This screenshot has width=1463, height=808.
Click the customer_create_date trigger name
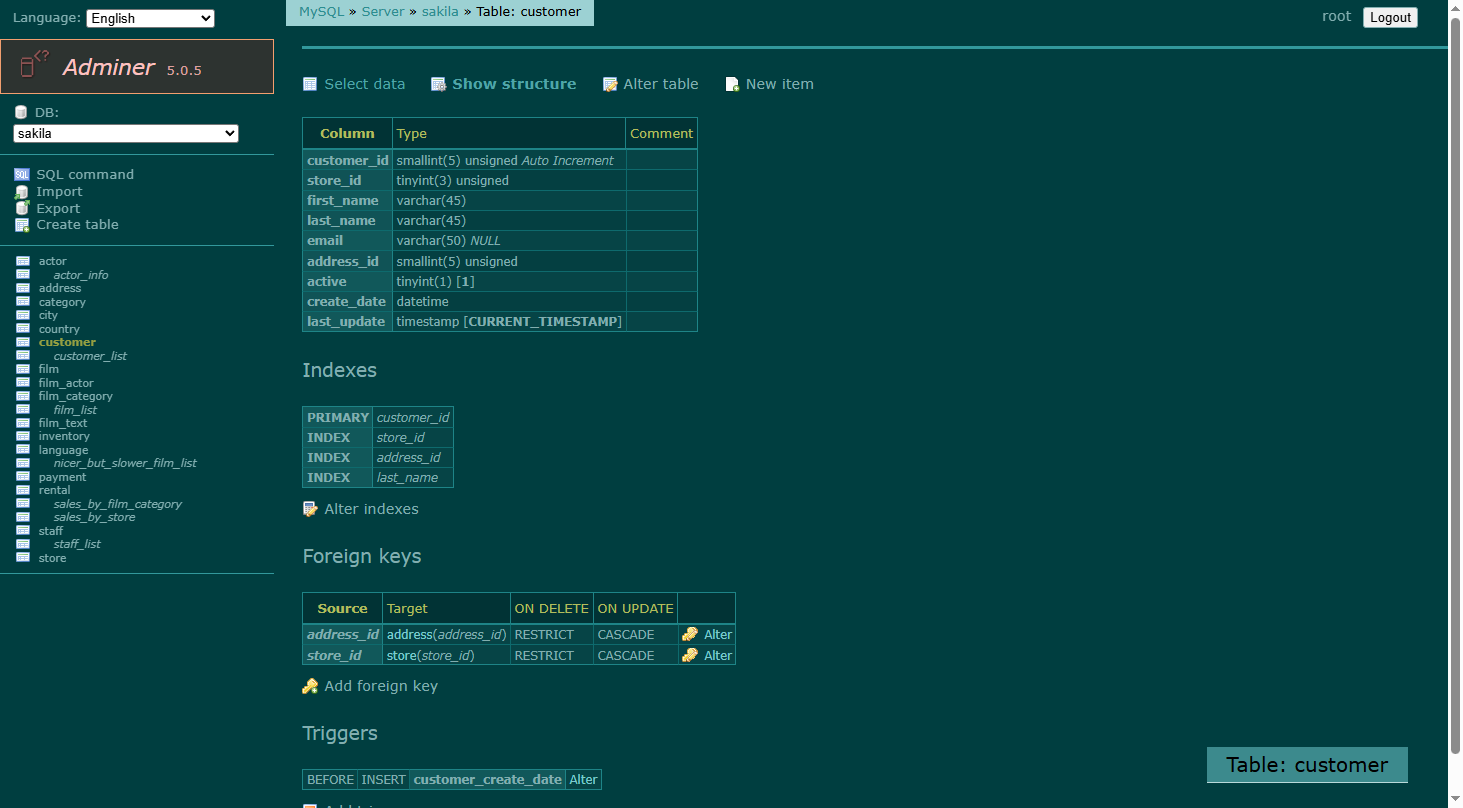pyautogui.click(x=488, y=779)
